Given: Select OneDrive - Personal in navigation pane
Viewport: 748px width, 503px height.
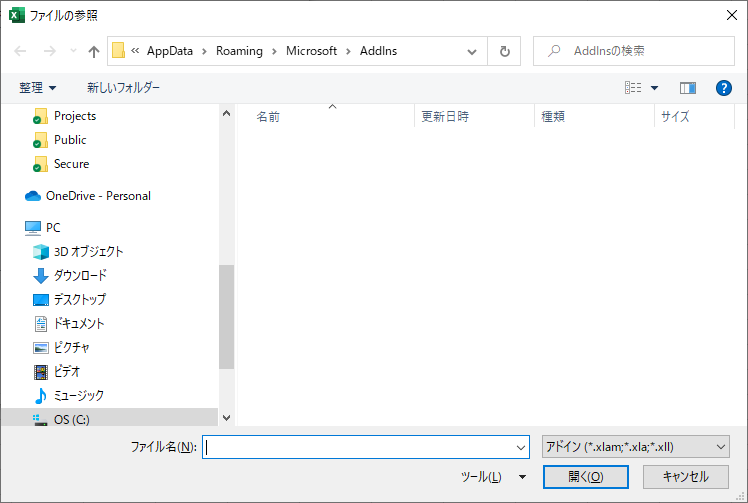Looking at the screenshot, I should coord(98,196).
